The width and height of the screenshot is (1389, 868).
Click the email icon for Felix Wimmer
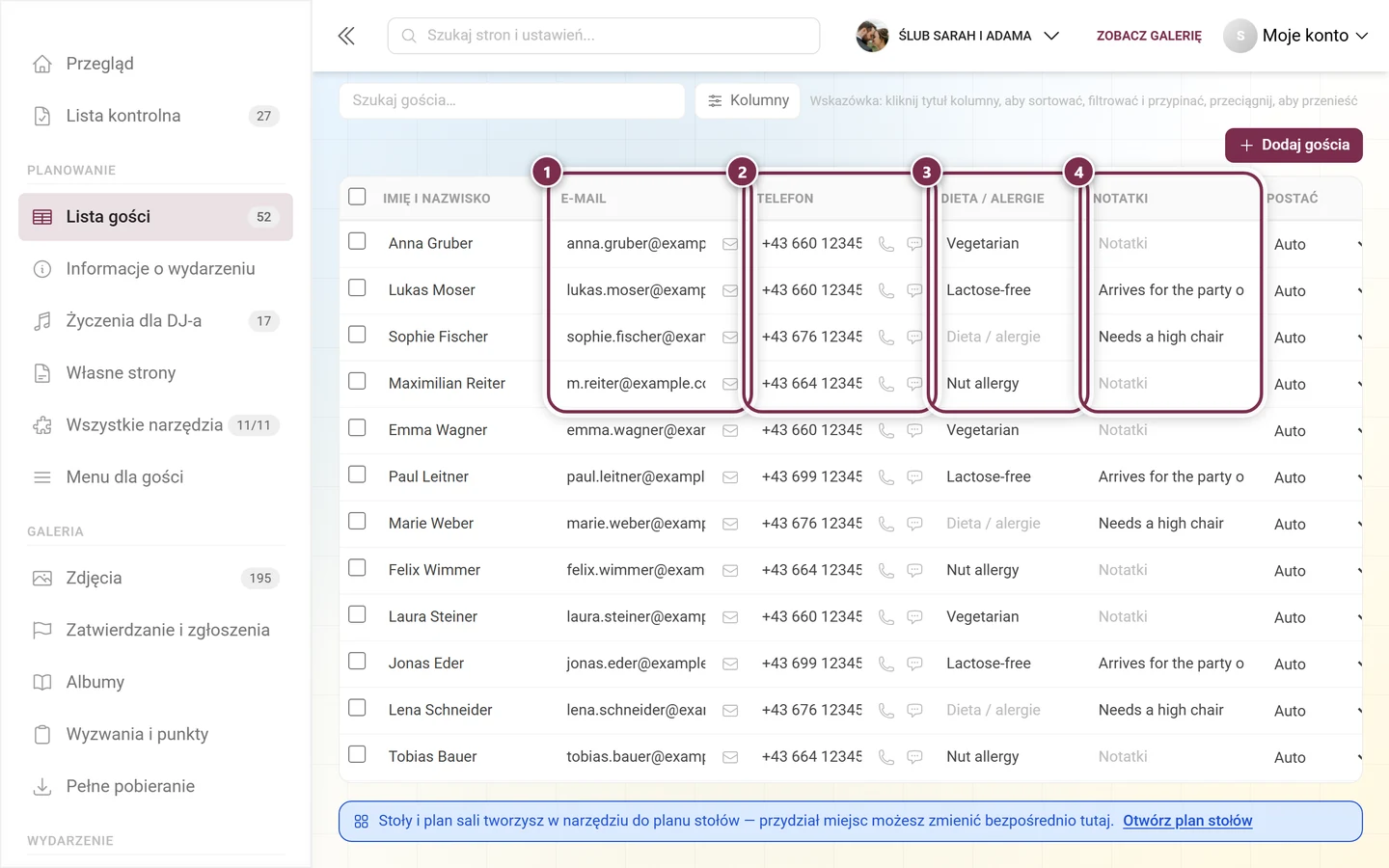730,571
